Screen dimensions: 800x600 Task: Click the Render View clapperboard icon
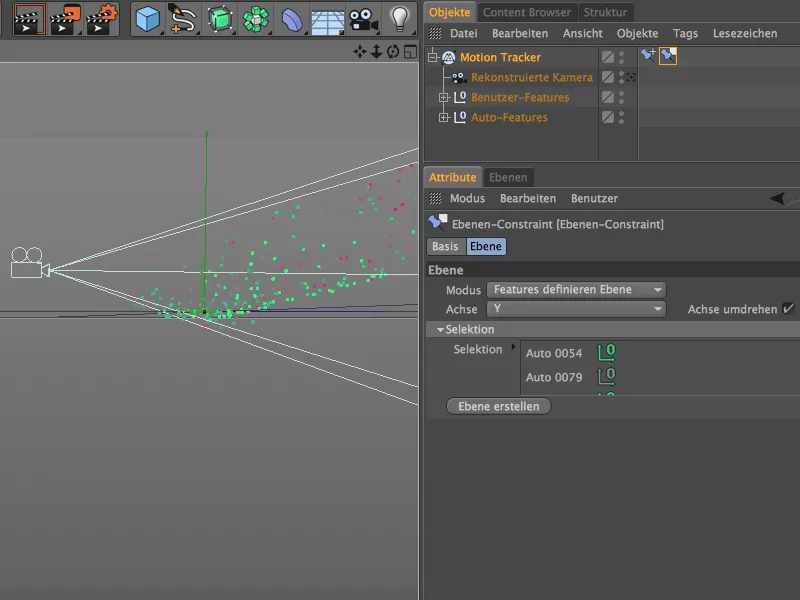click(29, 19)
